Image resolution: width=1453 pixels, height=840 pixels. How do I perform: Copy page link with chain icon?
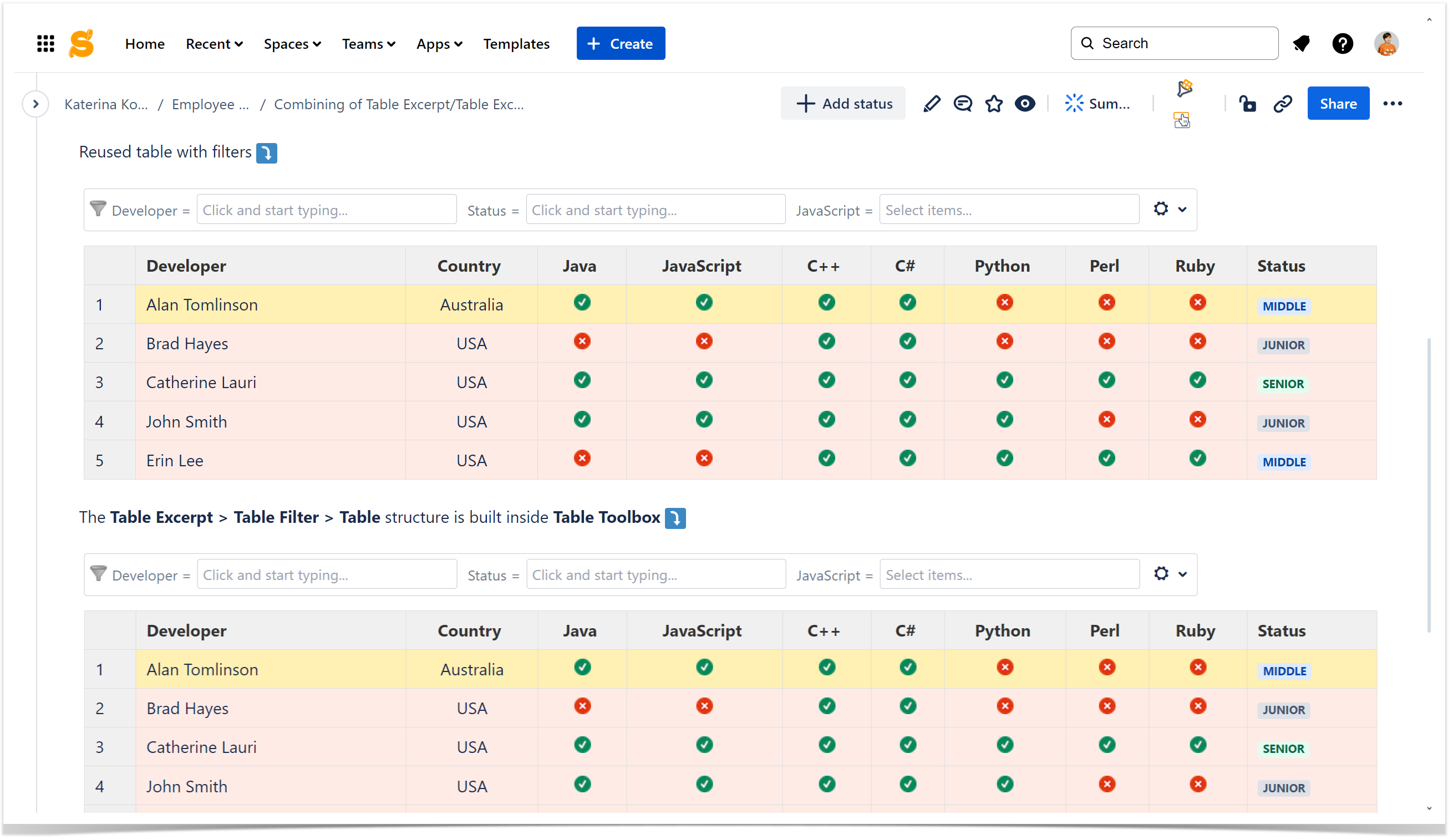1282,104
